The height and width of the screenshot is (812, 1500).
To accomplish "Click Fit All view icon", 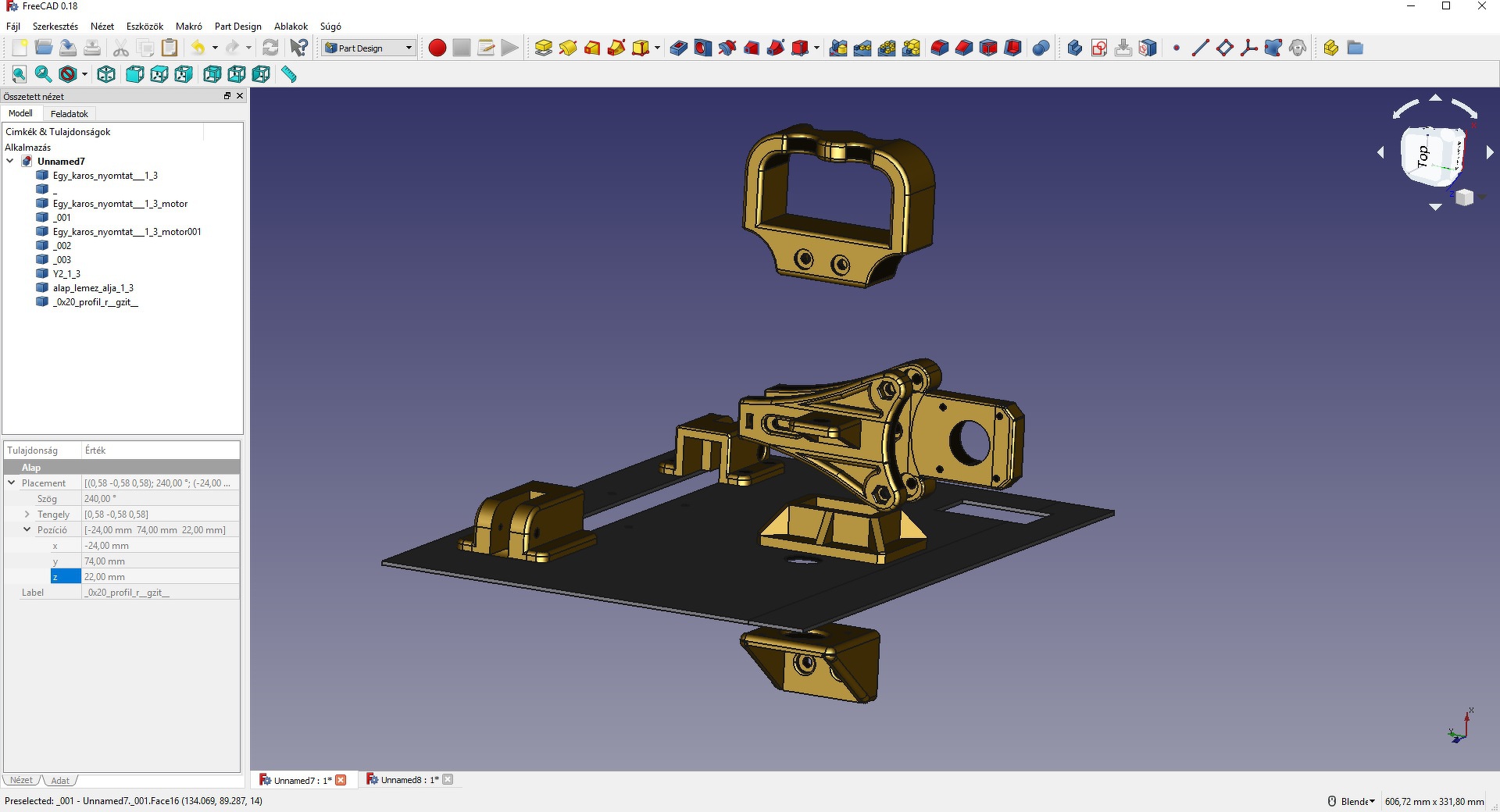I will [x=20, y=74].
